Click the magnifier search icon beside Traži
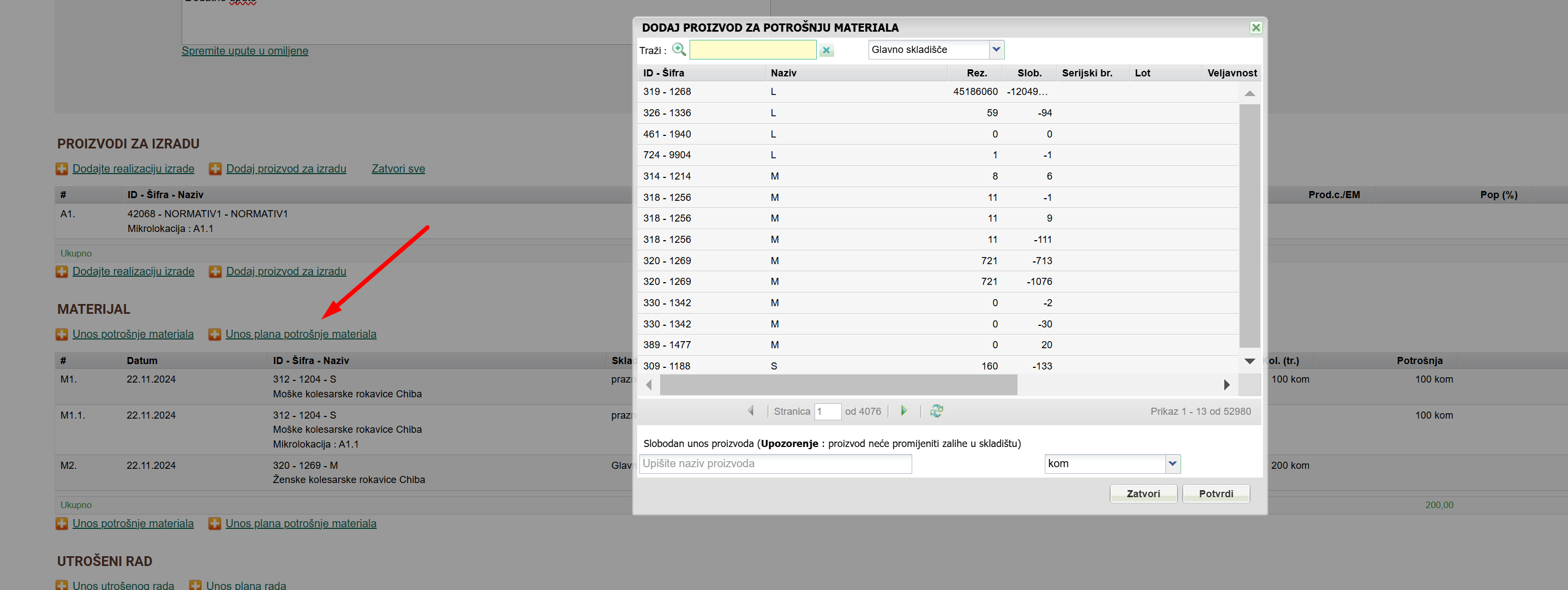This screenshot has width=1568, height=590. point(679,50)
